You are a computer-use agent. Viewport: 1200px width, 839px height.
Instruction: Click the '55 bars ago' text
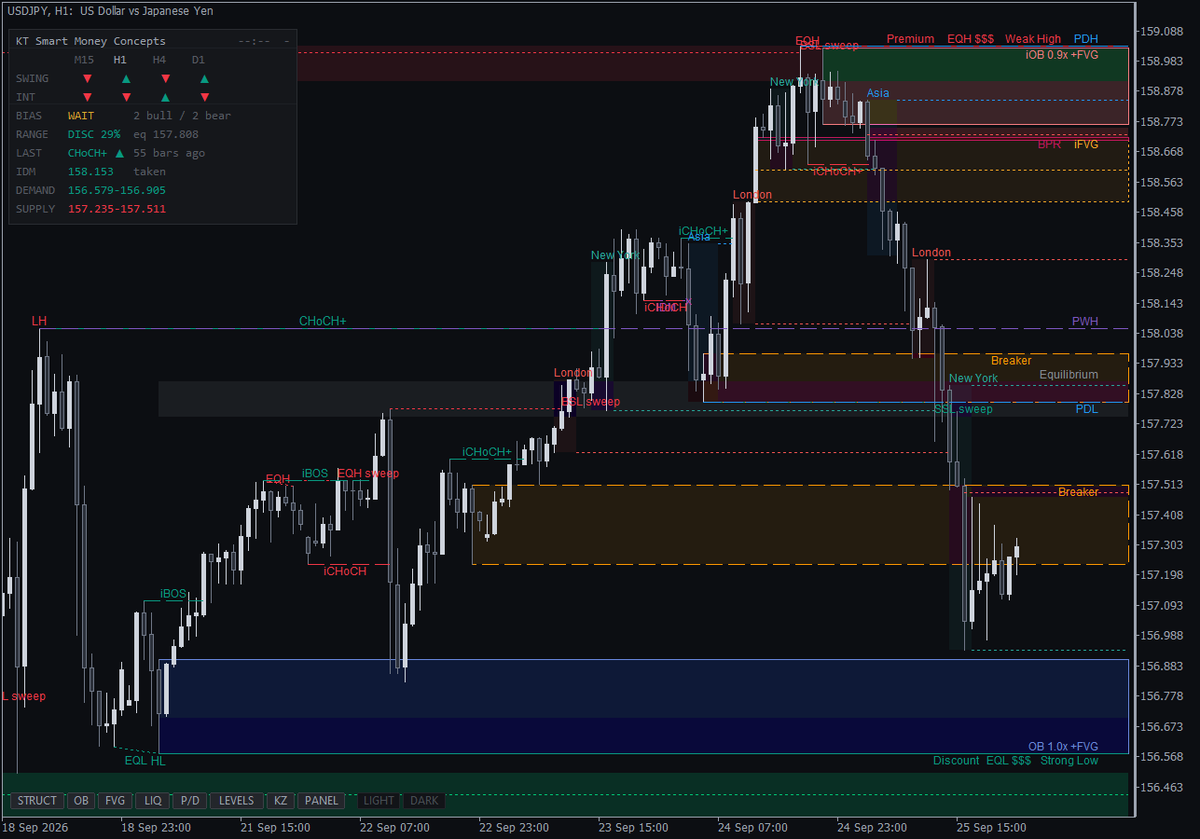pos(169,153)
